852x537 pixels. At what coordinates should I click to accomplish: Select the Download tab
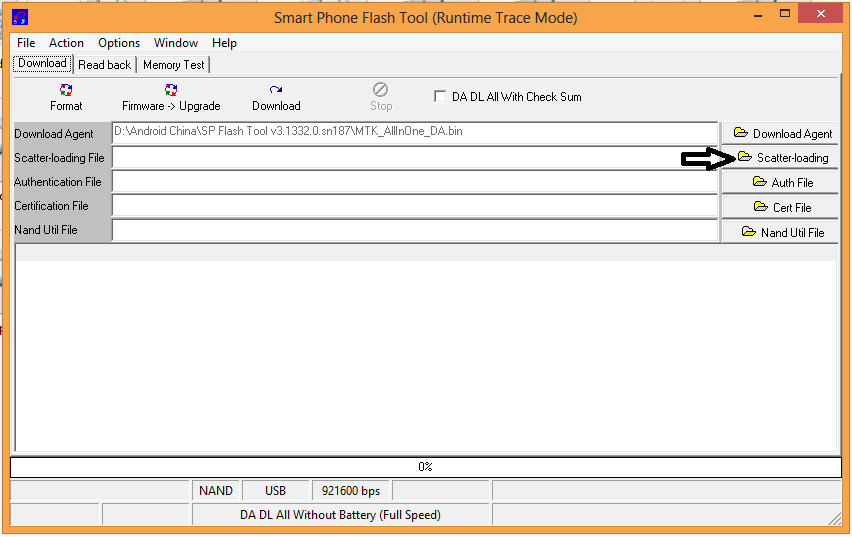42,63
